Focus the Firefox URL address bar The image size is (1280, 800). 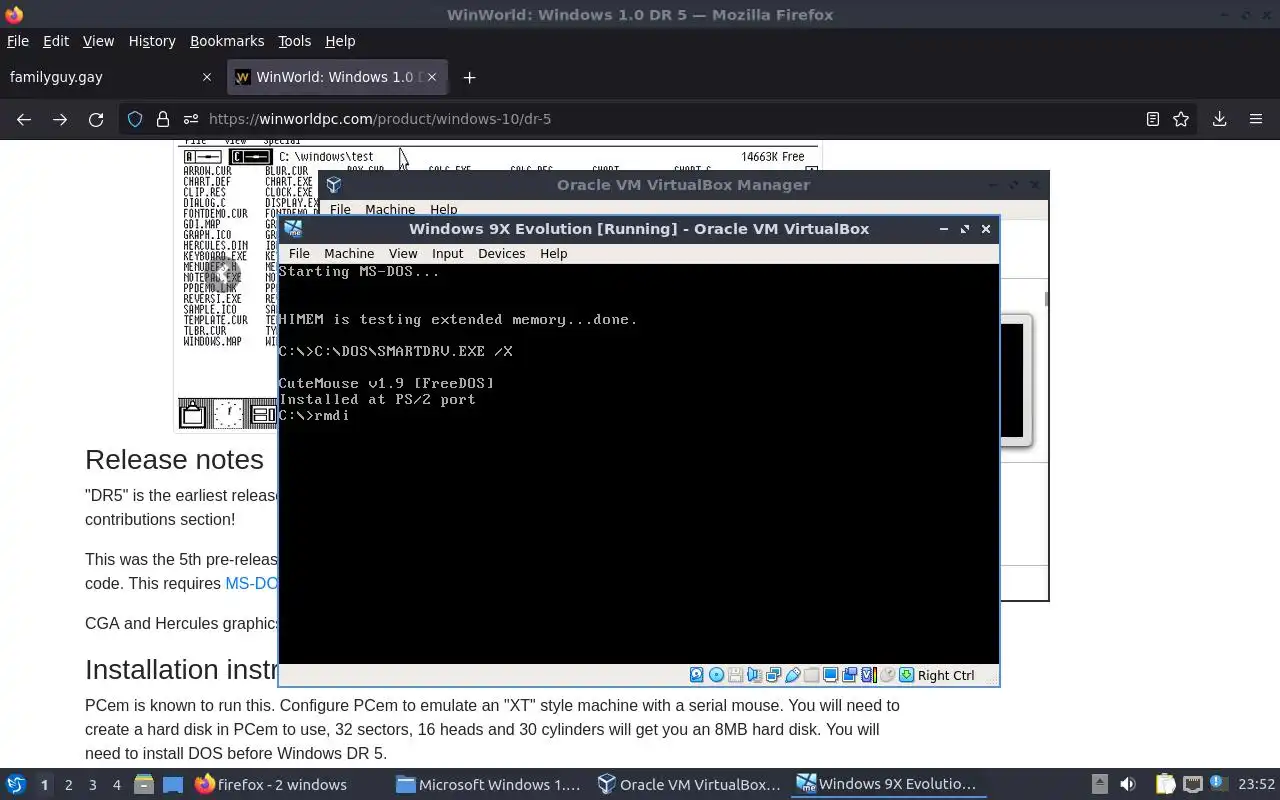pos(660,119)
